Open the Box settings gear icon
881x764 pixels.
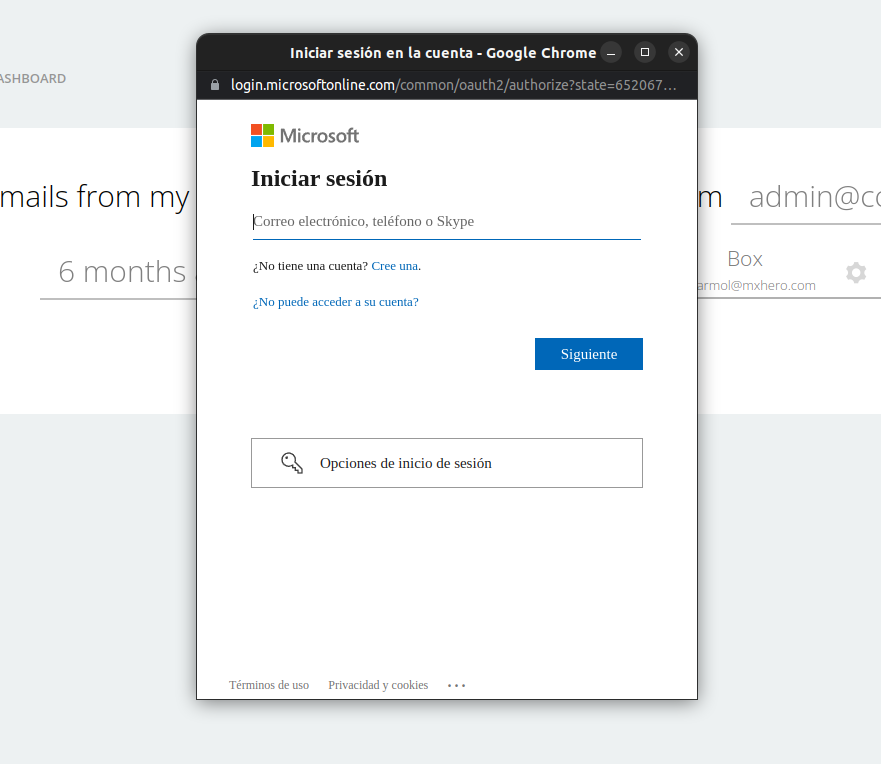coord(856,272)
